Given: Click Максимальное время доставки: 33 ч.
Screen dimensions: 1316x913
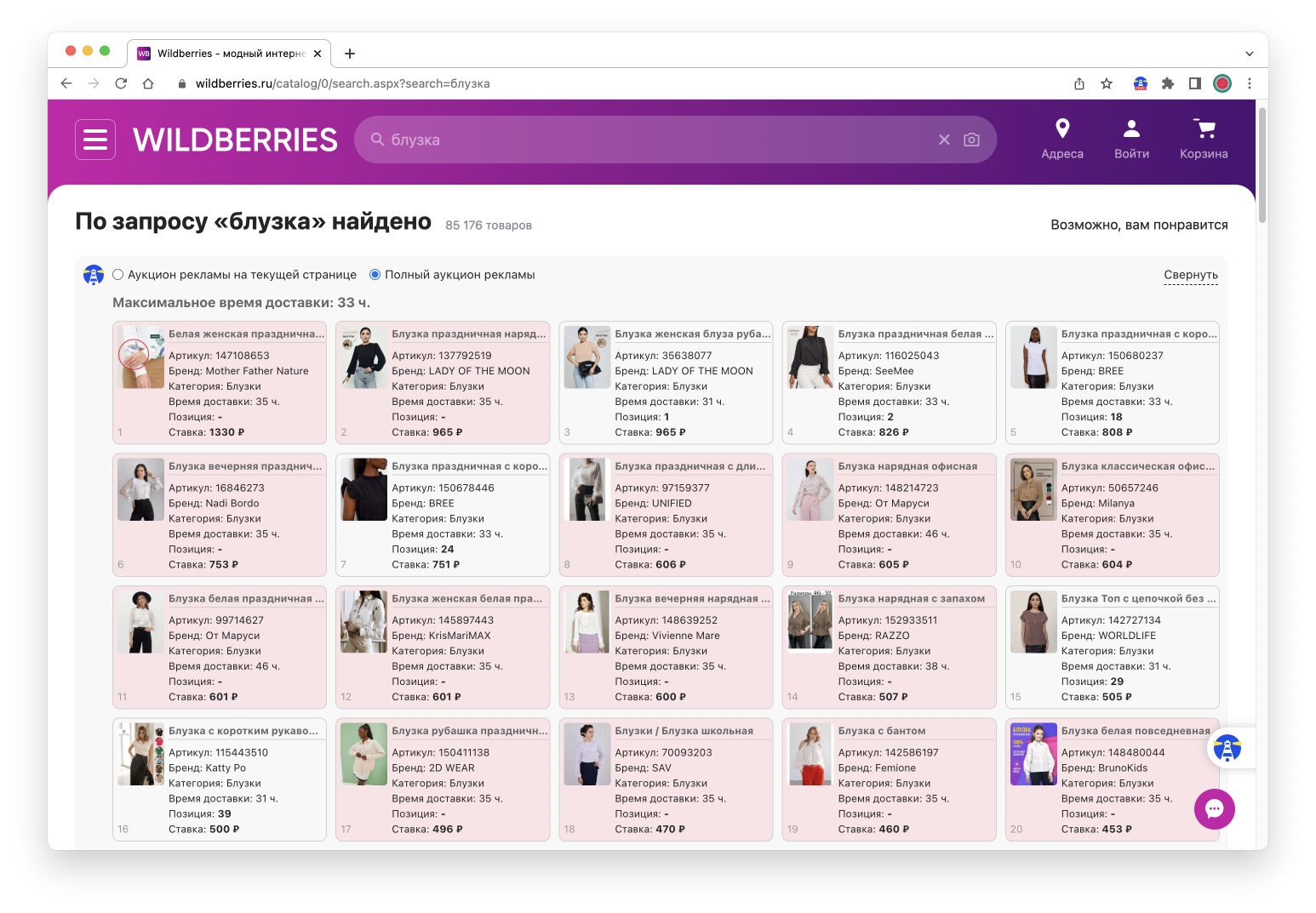Looking at the screenshot, I should [x=241, y=303].
